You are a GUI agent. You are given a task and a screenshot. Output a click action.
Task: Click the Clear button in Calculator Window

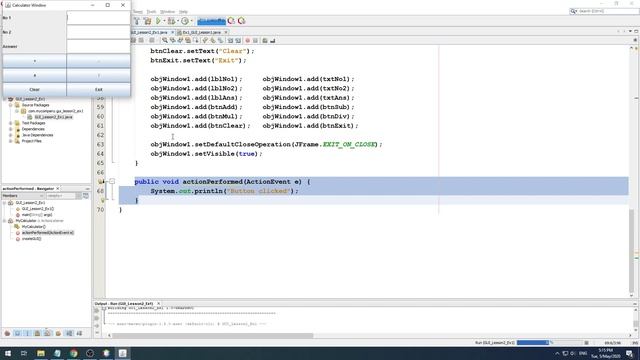[x=35, y=89]
